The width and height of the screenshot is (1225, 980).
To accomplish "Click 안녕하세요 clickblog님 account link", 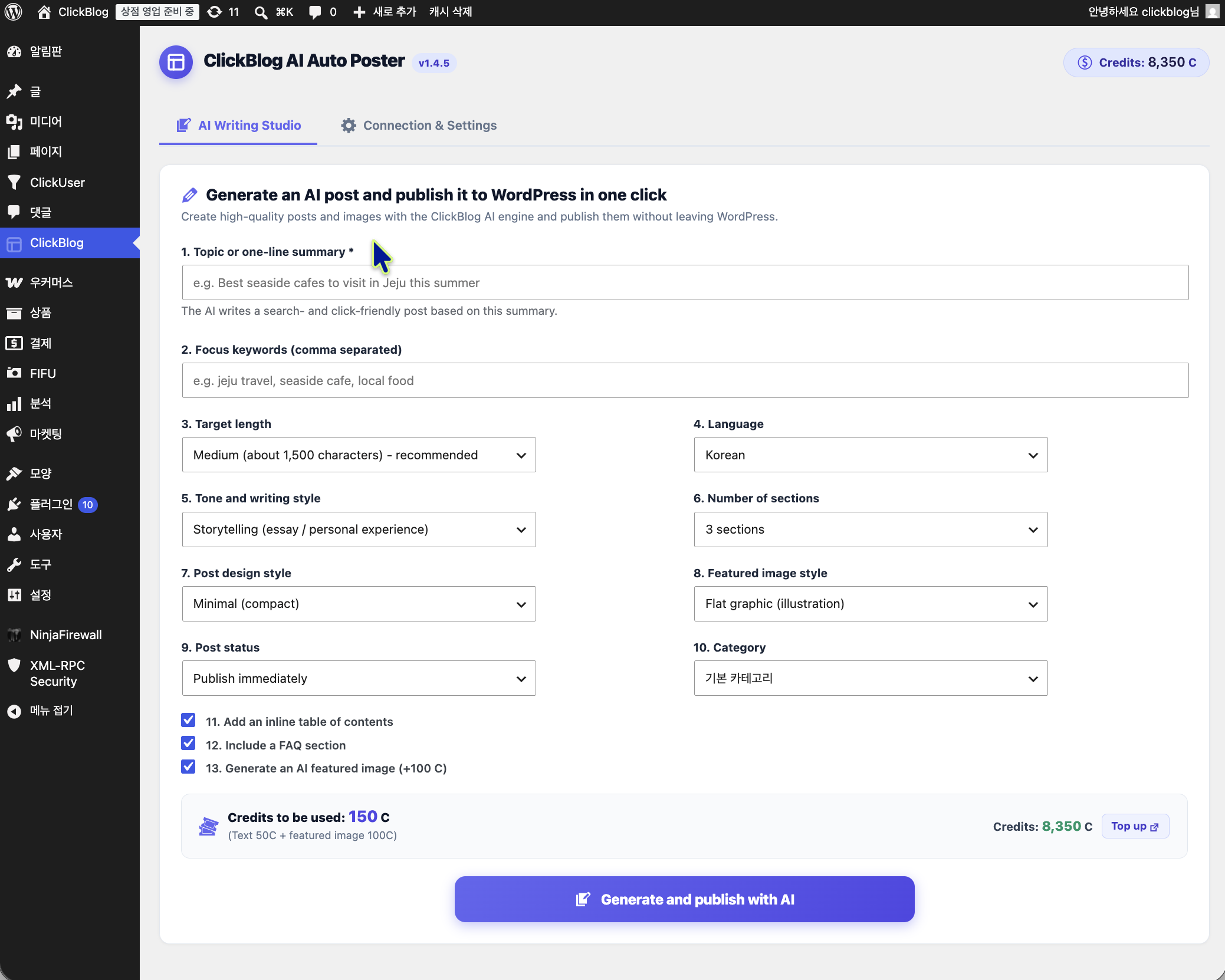I will pyautogui.click(x=1153, y=12).
